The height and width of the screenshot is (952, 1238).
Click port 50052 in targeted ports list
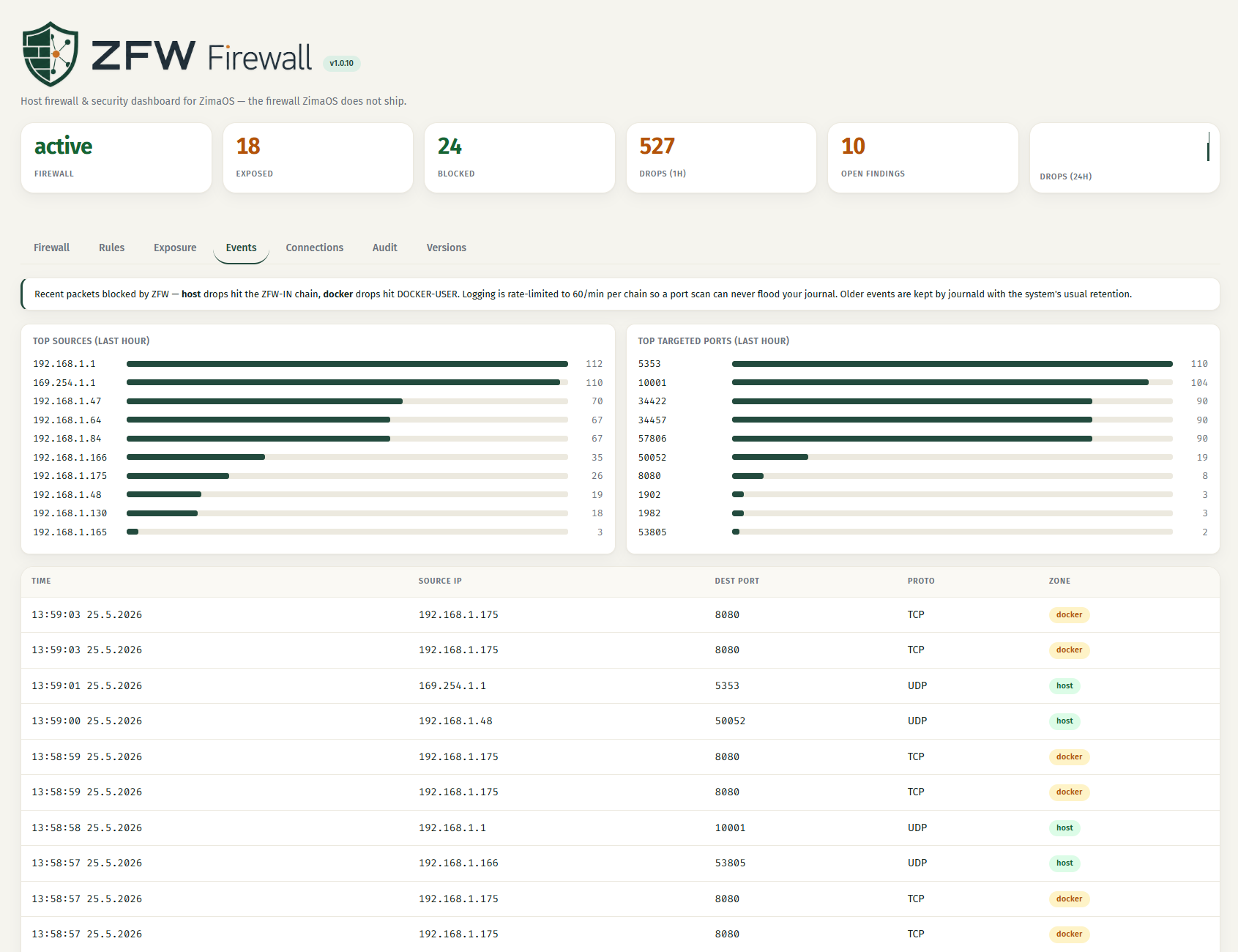923,457
